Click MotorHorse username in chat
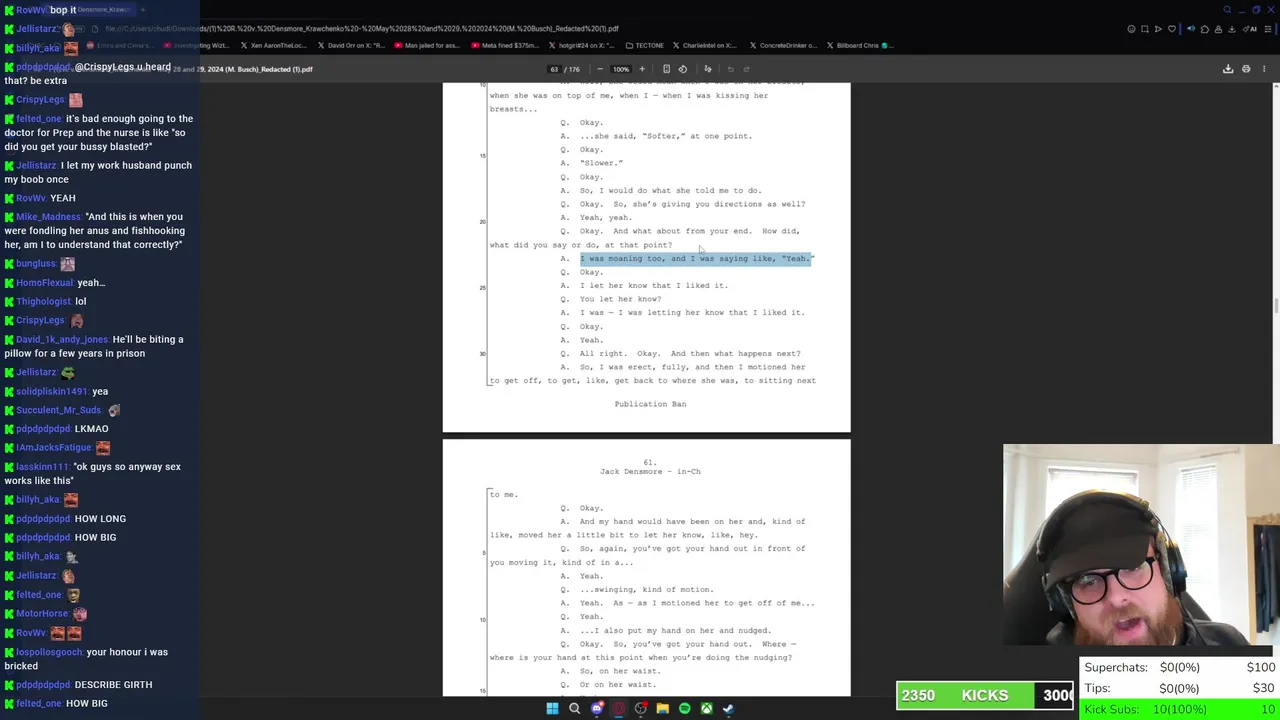 [x=42, y=613]
